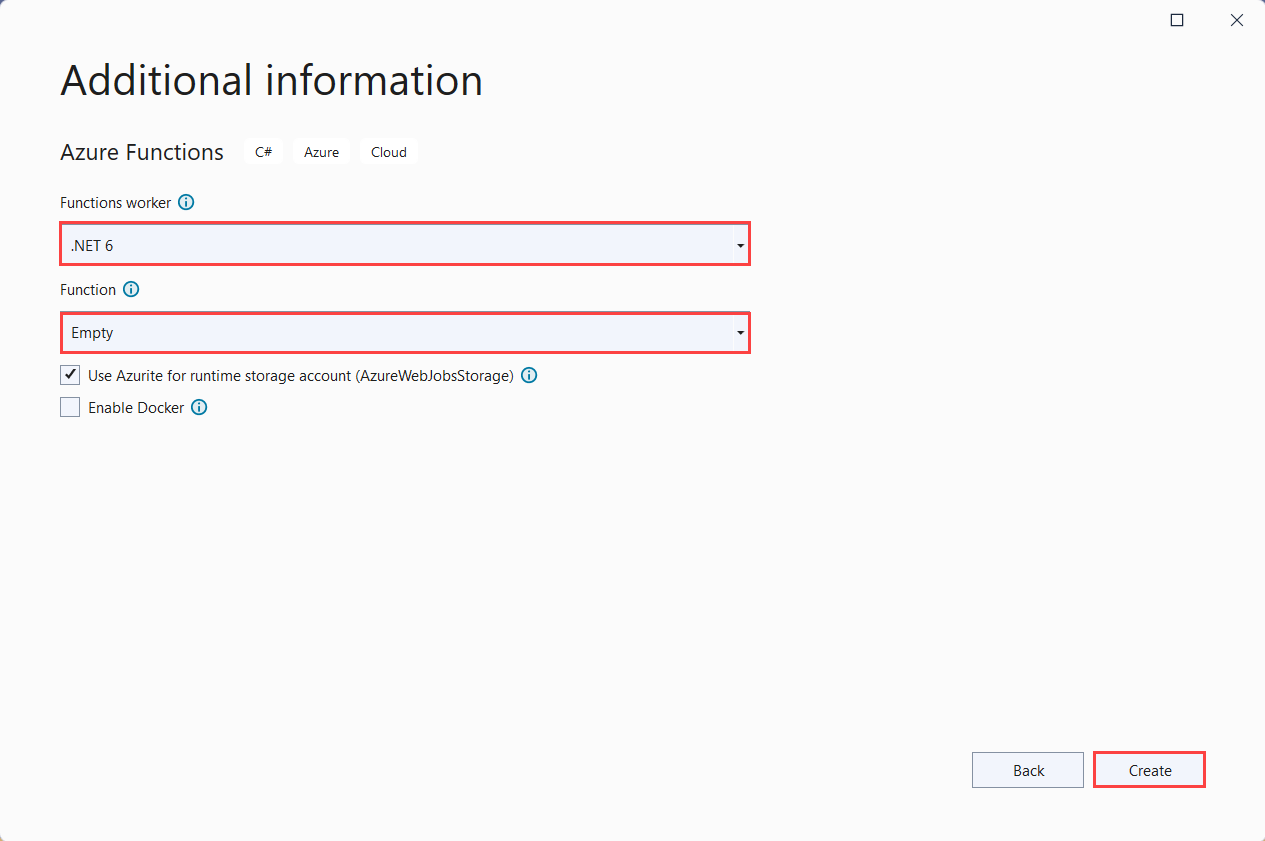The height and width of the screenshot is (841, 1265).
Task: Click the Create button
Action: tap(1149, 770)
